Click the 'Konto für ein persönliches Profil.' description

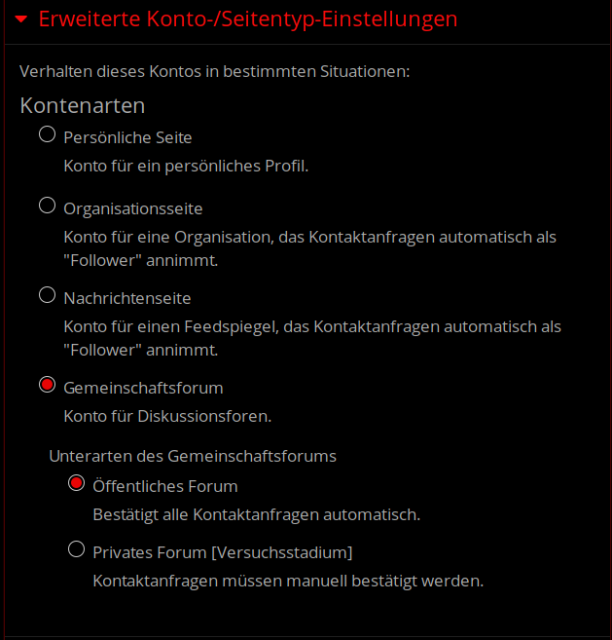(x=186, y=165)
